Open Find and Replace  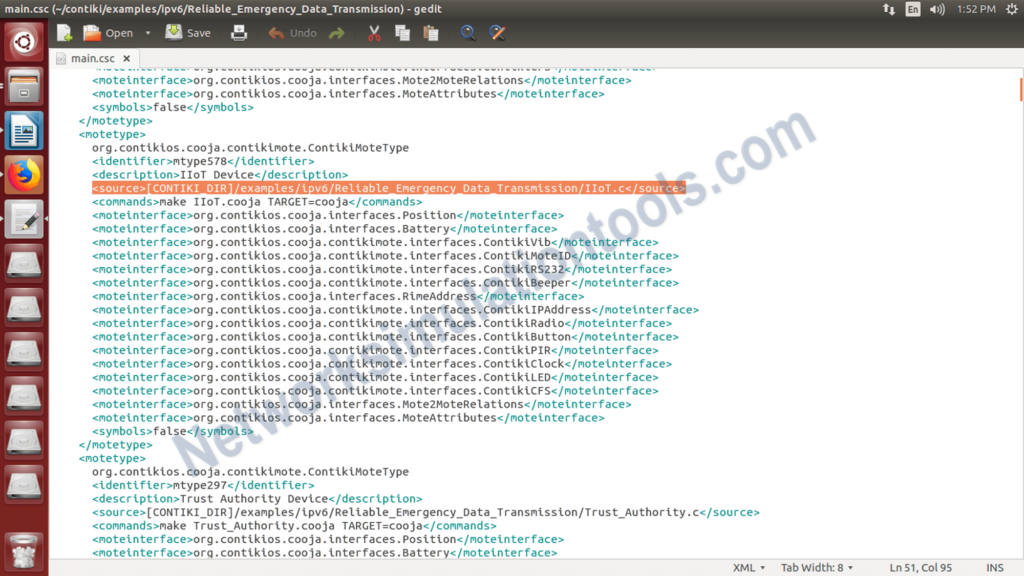click(x=497, y=32)
